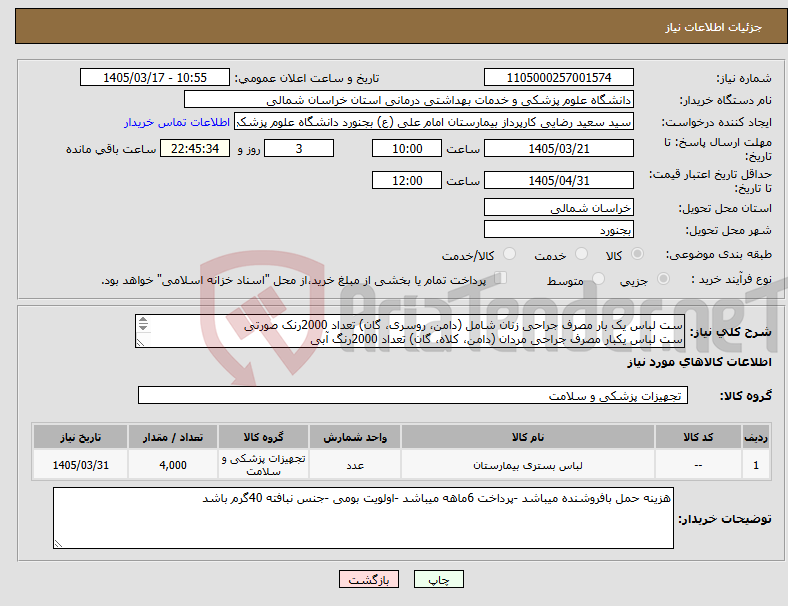This screenshot has height=606, width=788.
Task: Click the اطلاعات کالاهای مورد نیاز heading
Action: coord(699,362)
